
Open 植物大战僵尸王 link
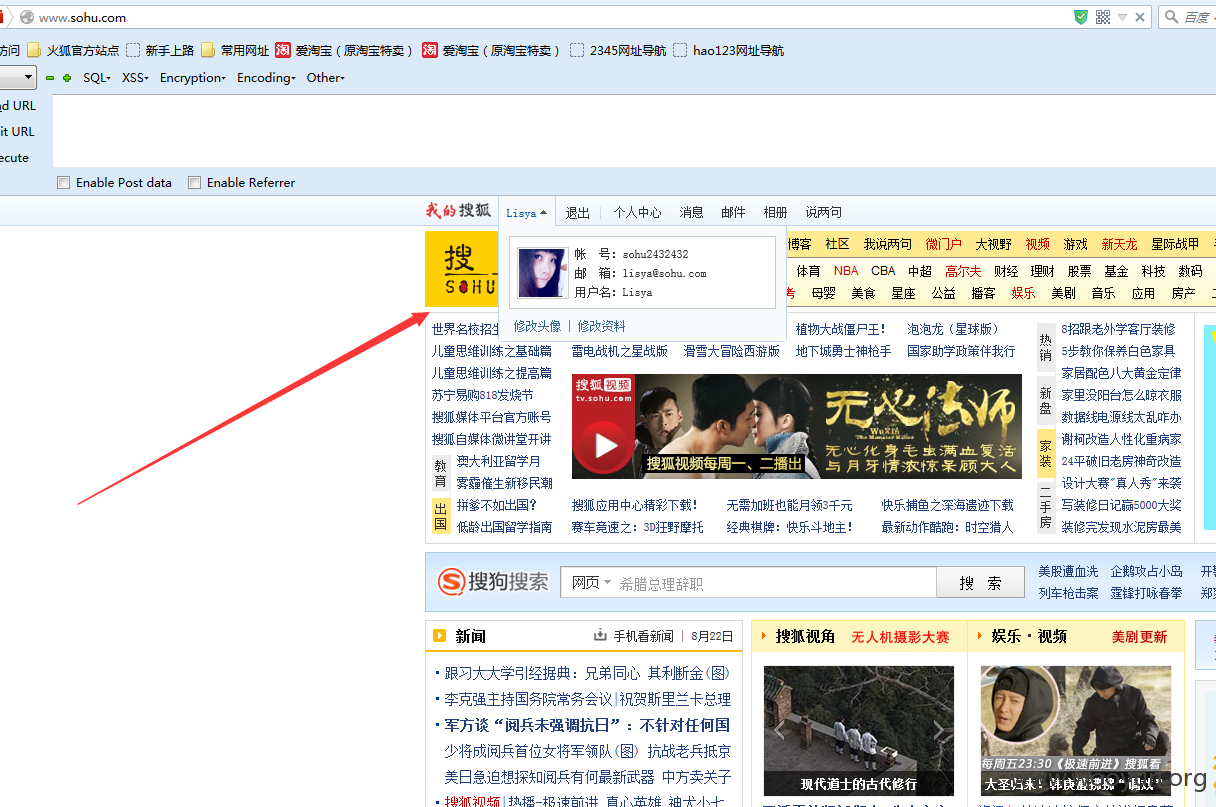click(841, 329)
